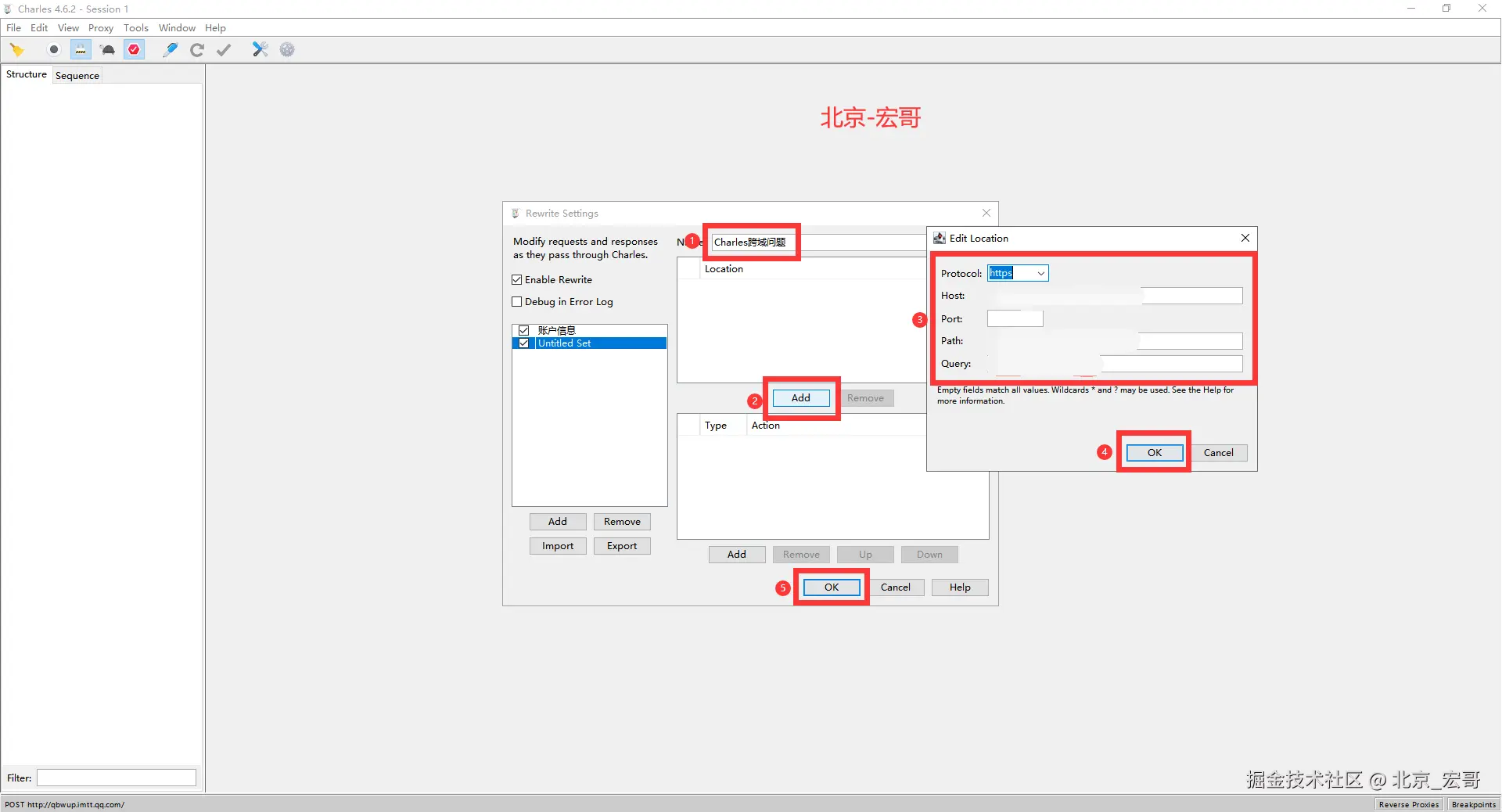Click OK in the Edit Location dialog

pyautogui.click(x=1155, y=453)
